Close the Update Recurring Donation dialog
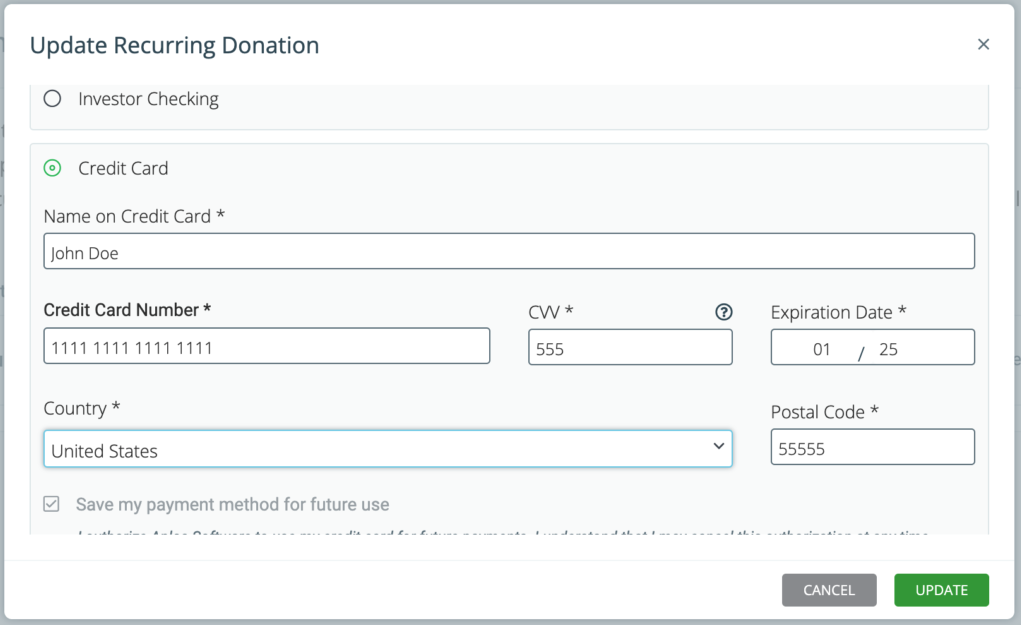1021x625 pixels. coord(983,44)
